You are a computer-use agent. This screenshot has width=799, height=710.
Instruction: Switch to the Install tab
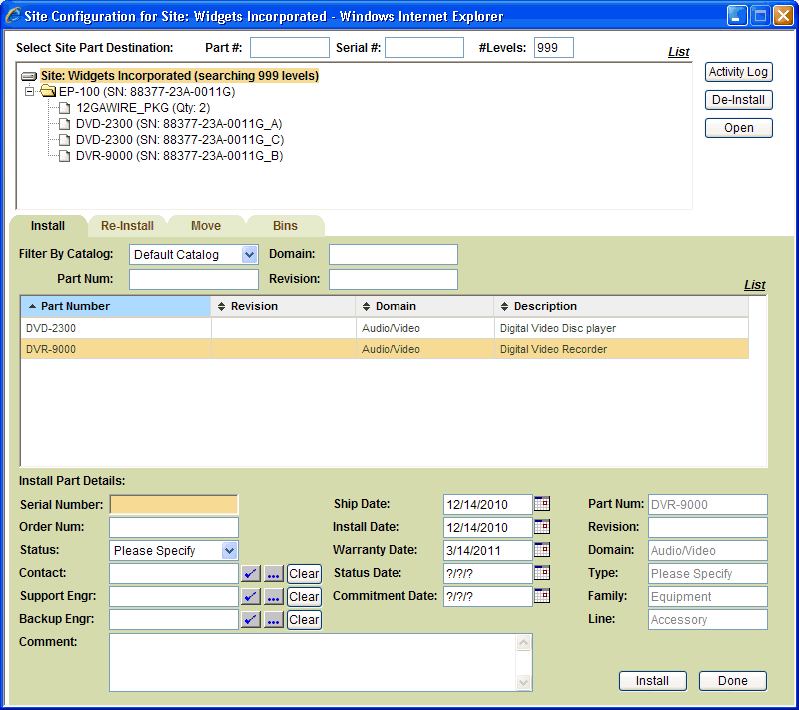point(48,226)
